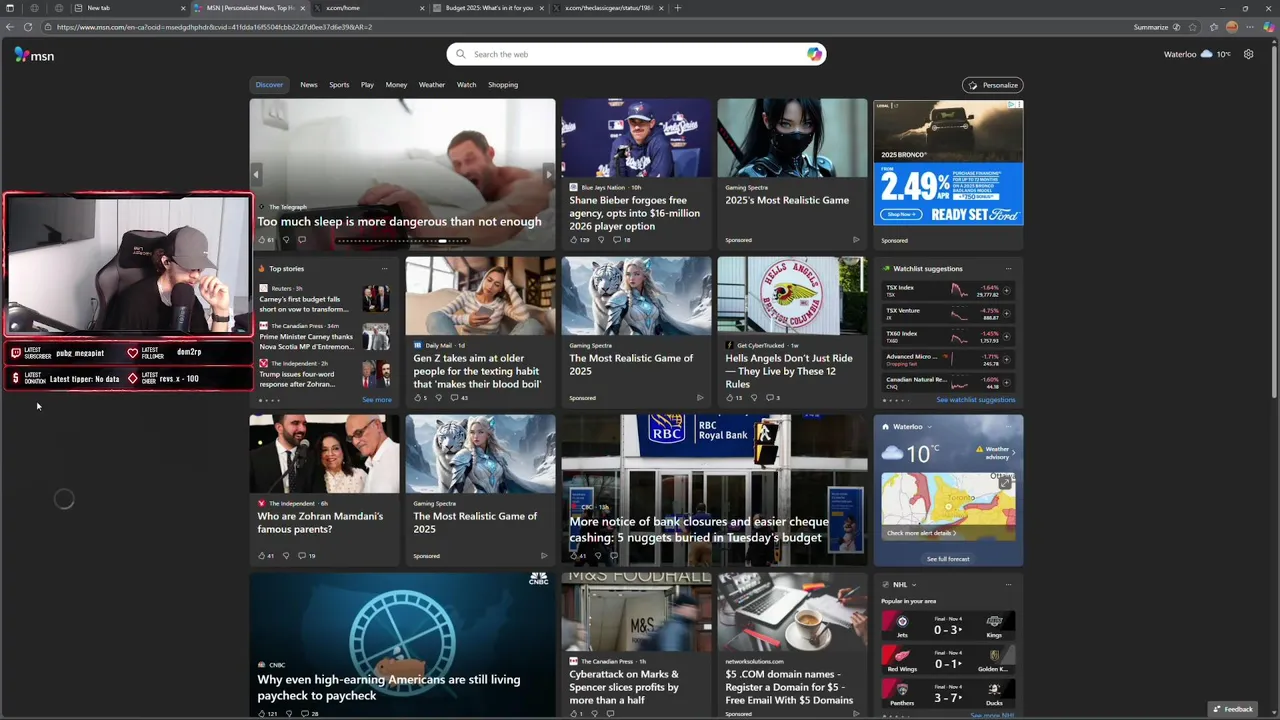Image resolution: width=1280 pixels, height=720 pixels.
Task: Open comments on Mamdani parents article
Action: 302,556
